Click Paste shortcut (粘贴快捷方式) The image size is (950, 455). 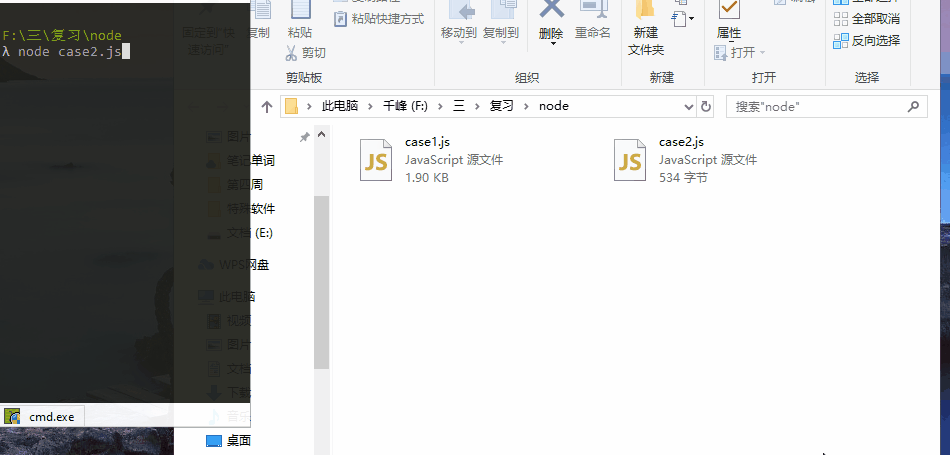pos(379,19)
